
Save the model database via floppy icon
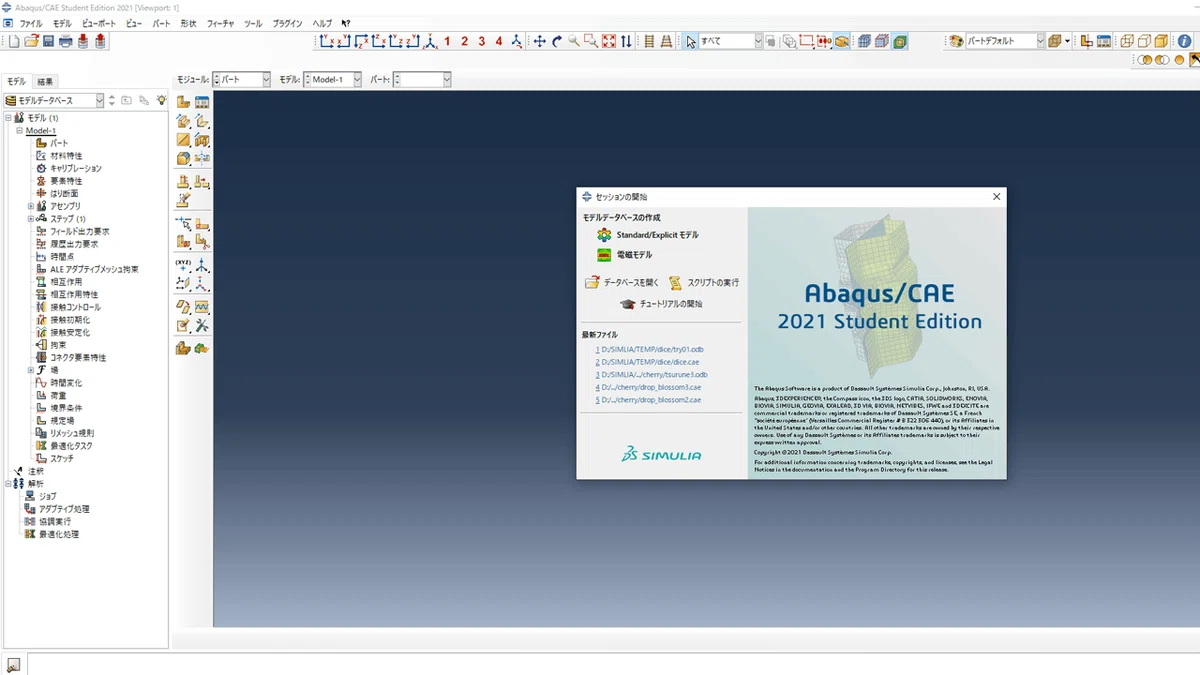point(48,41)
